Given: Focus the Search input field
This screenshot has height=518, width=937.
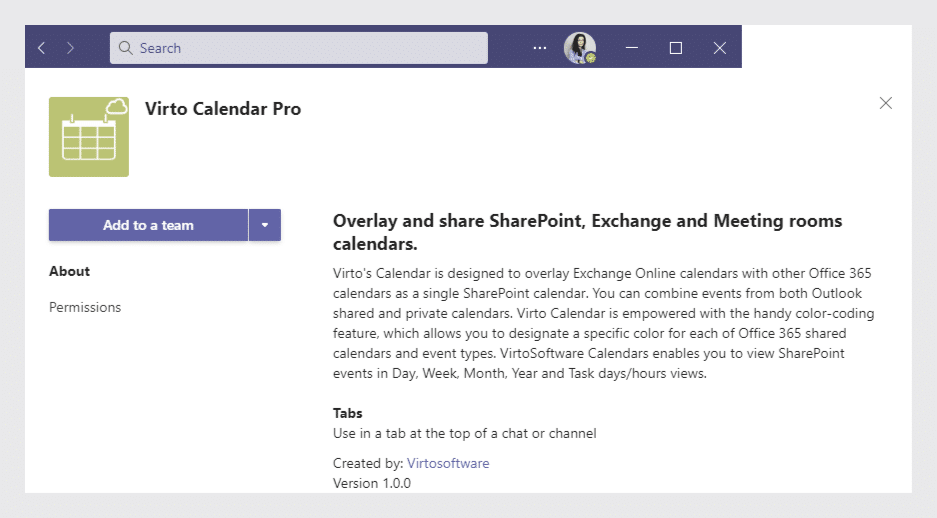Looking at the screenshot, I should pyautogui.click(x=299, y=48).
